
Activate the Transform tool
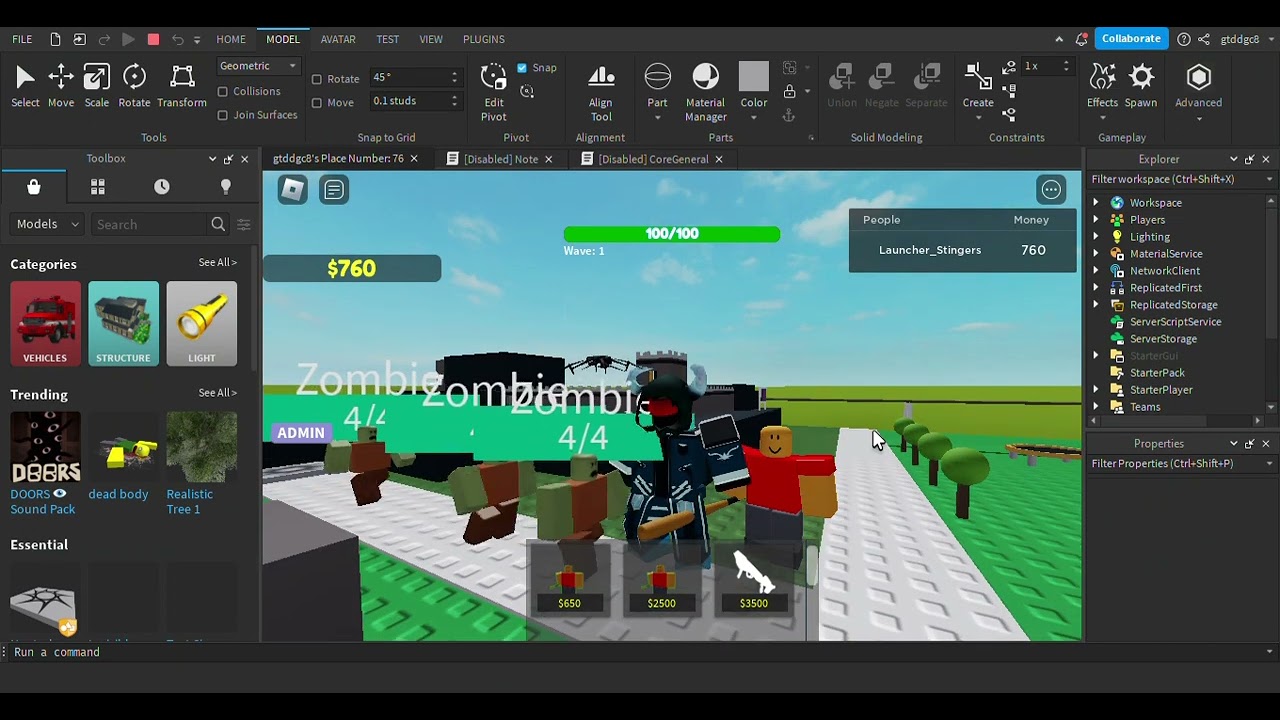(x=182, y=86)
